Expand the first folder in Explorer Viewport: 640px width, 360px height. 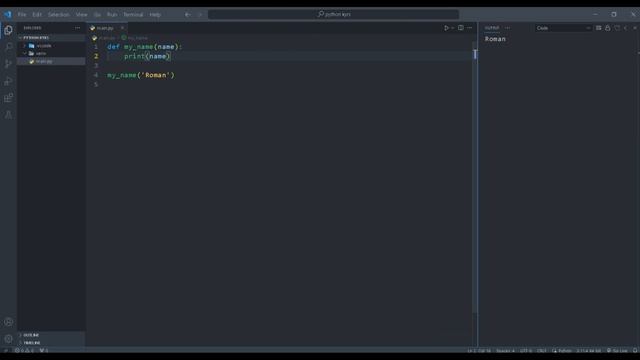click(51, 46)
